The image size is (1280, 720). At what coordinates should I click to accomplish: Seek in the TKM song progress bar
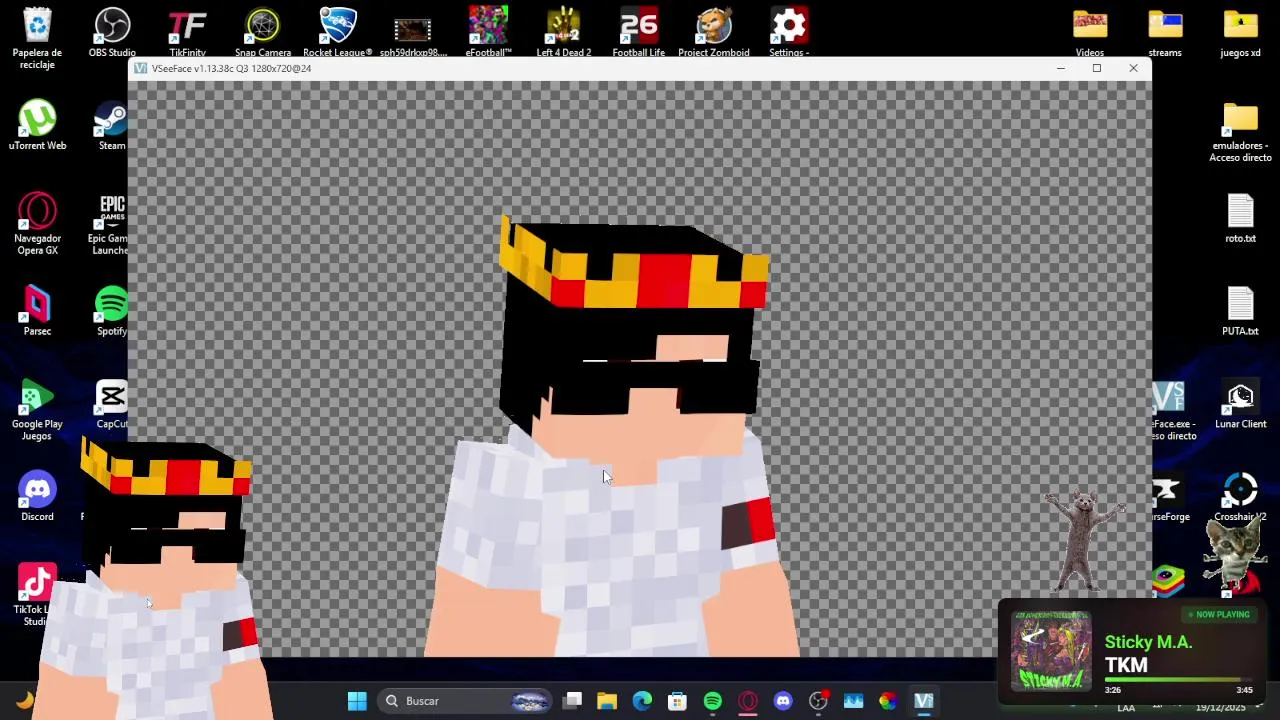click(x=1179, y=681)
